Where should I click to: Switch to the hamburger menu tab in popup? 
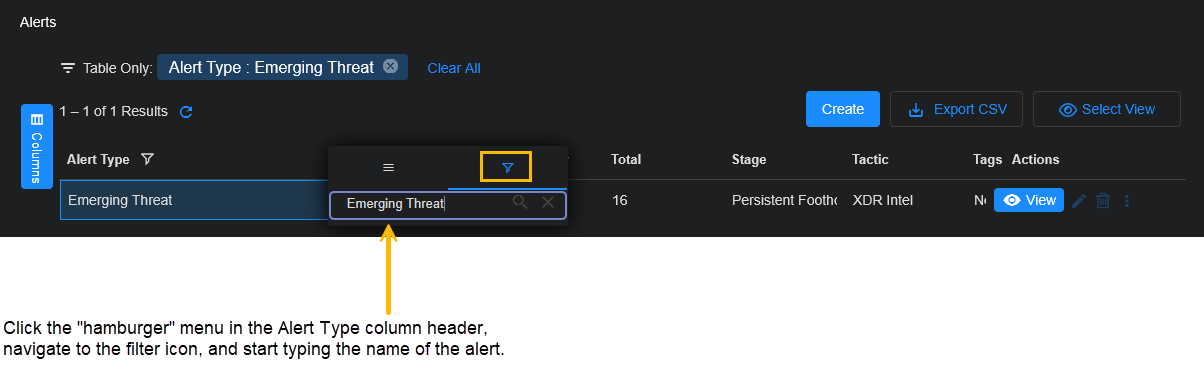388,168
